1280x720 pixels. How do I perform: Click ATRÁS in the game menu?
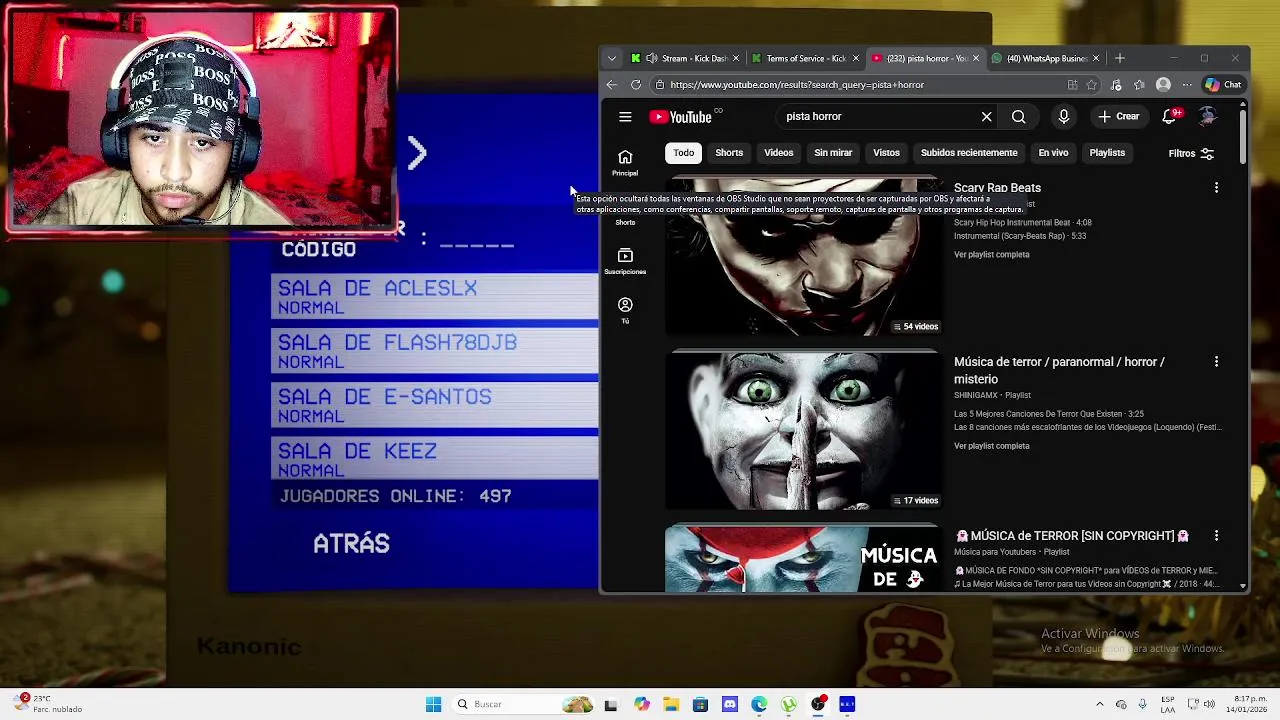351,544
